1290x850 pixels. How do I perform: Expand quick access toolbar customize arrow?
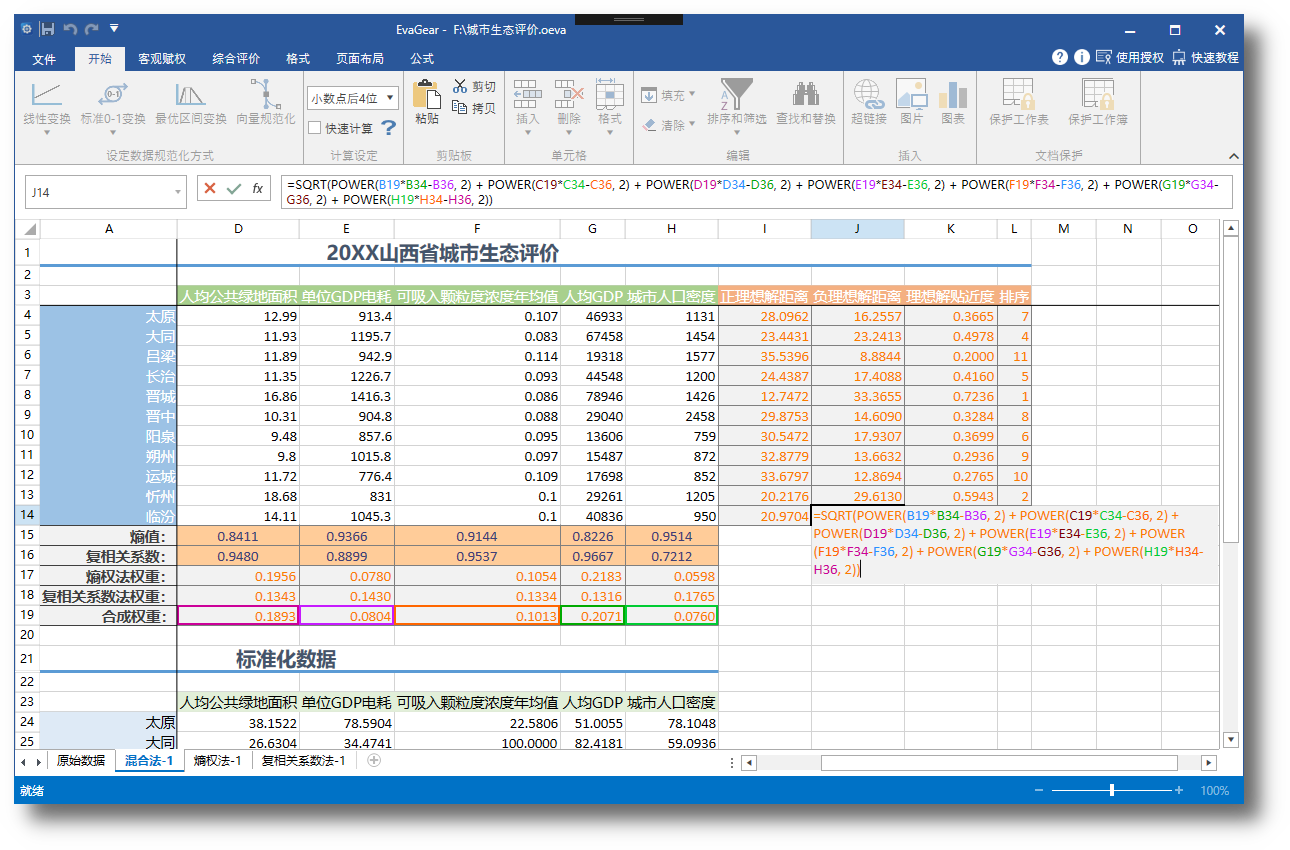click(114, 28)
